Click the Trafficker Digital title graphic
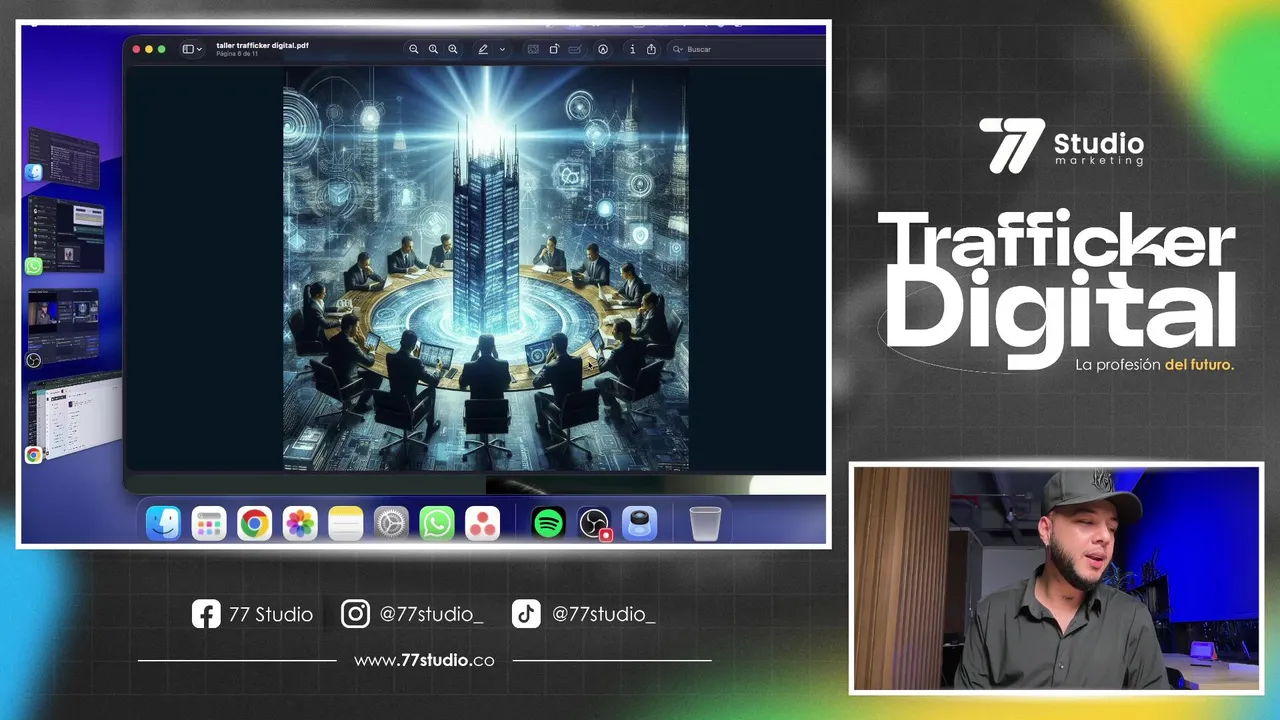 pos(1057,288)
